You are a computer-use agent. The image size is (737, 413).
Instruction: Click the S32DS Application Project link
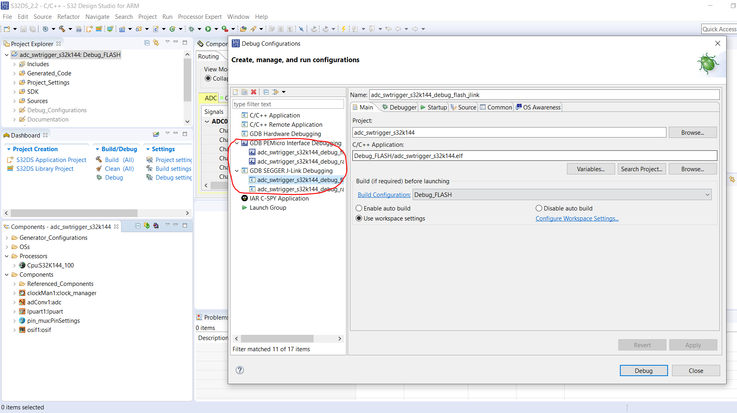(x=51, y=160)
